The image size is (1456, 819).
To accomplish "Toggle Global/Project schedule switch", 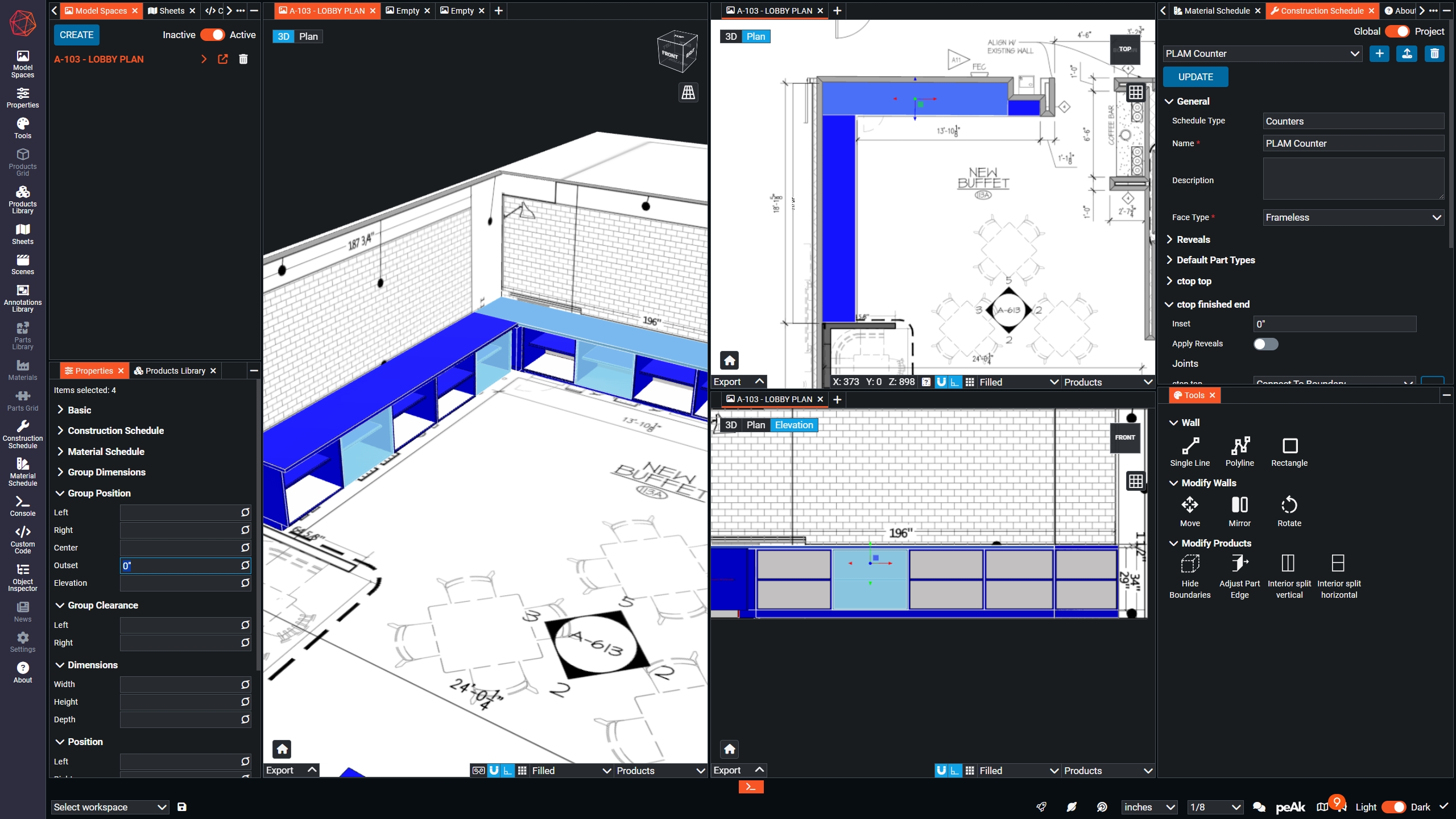I will point(1396,31).
